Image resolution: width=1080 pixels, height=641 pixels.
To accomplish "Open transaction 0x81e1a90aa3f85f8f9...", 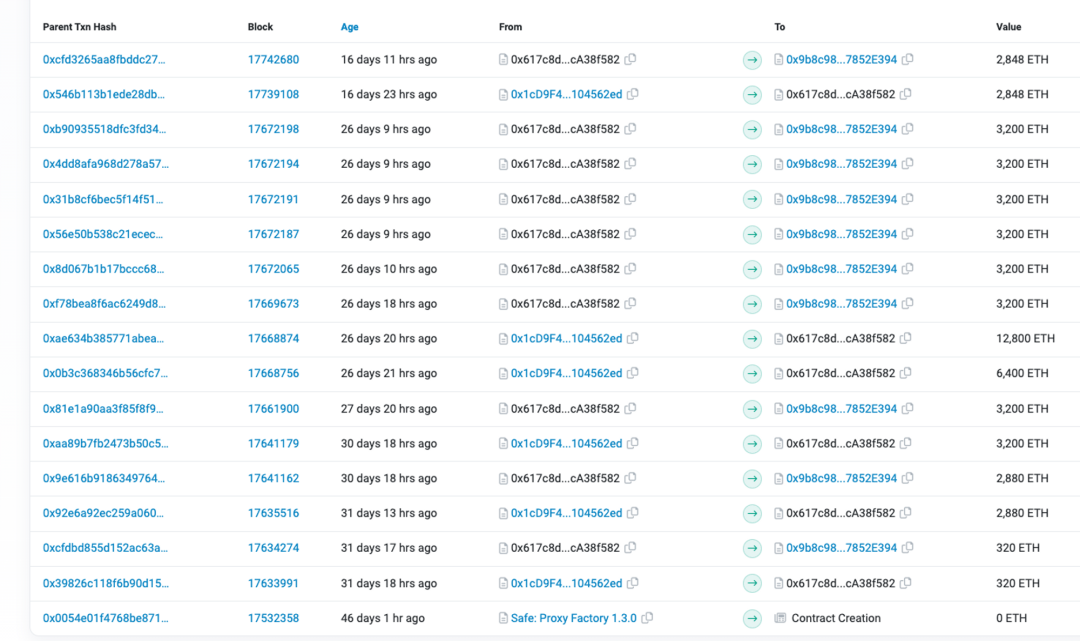I will (103, 408).
